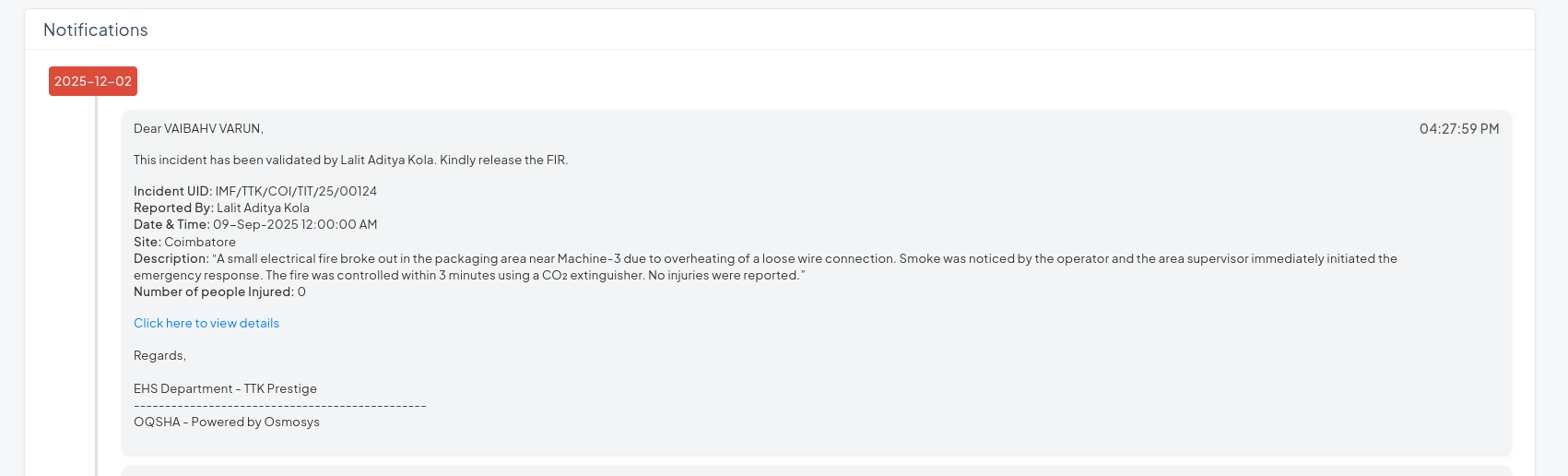The height and width of the screenshot is (476, 1568).
Task: Click the "EHS Department - TTK Prestige" signature
Action: pos(225,388)
